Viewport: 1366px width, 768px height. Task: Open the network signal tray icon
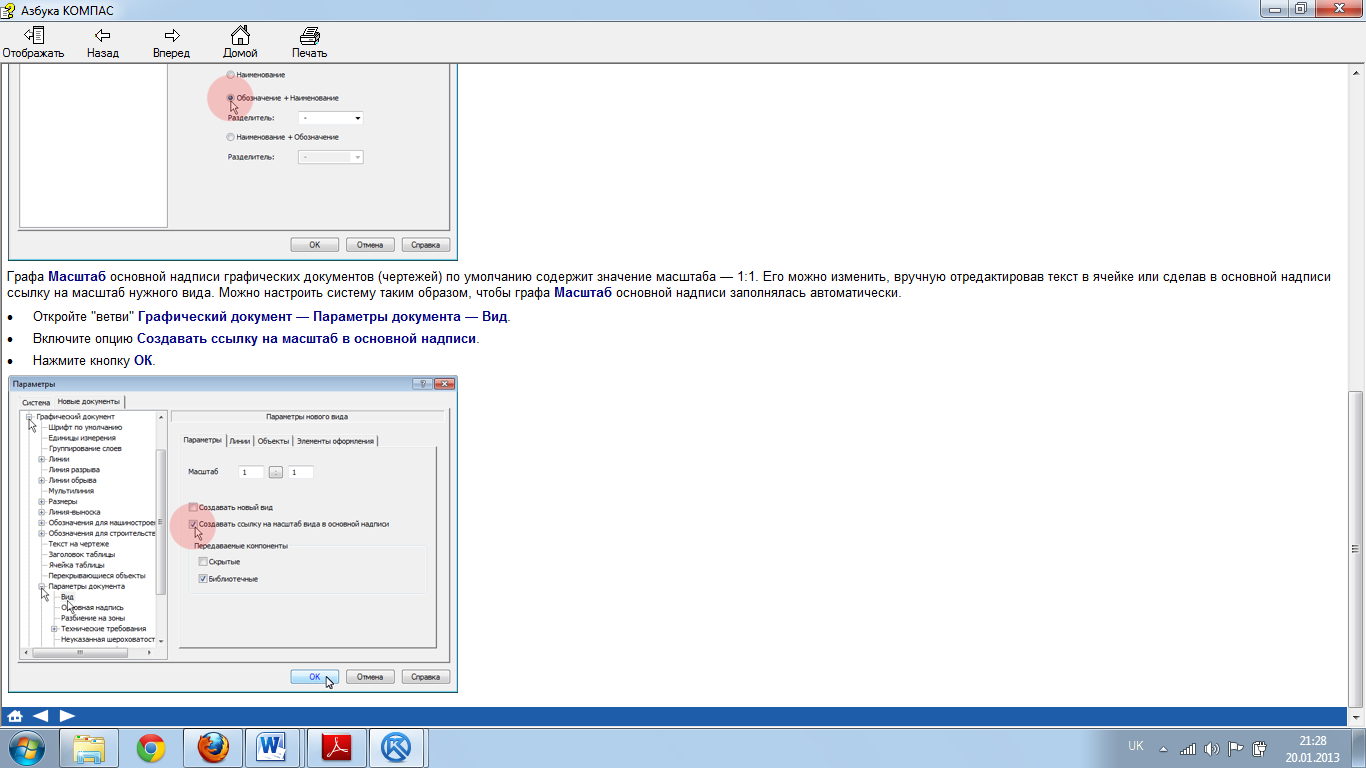[x=1188, y=748]
